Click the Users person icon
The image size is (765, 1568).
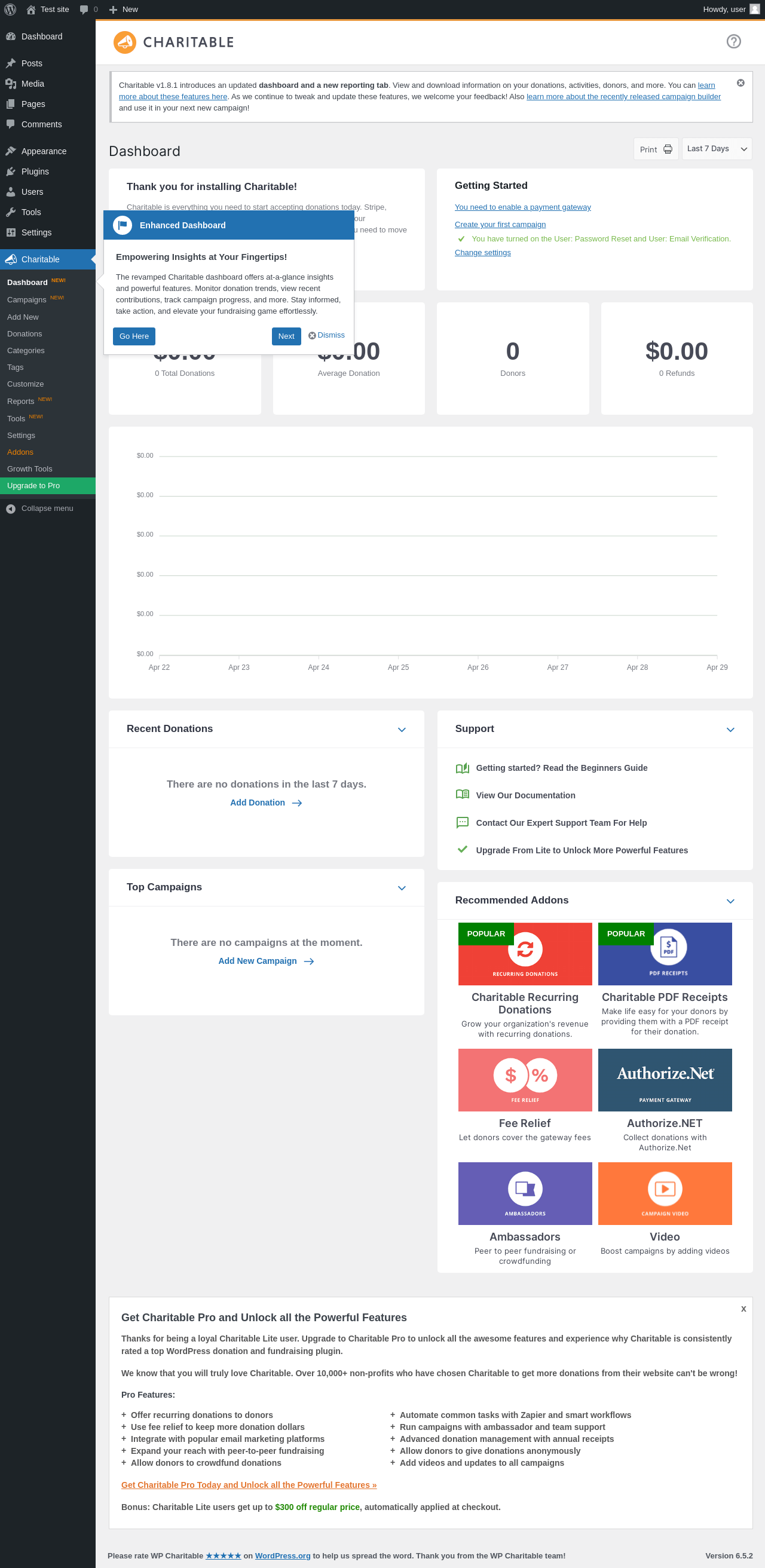pos(10,192)
